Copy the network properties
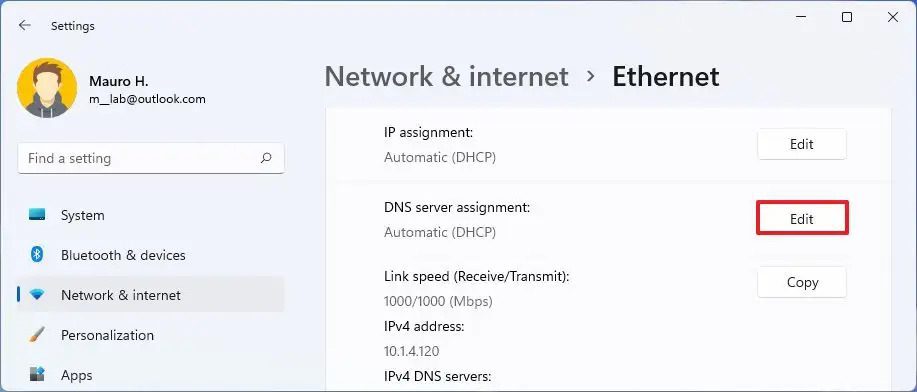This screenshot has height=392, width=917. pyautogui.click(x=802, y=282)
